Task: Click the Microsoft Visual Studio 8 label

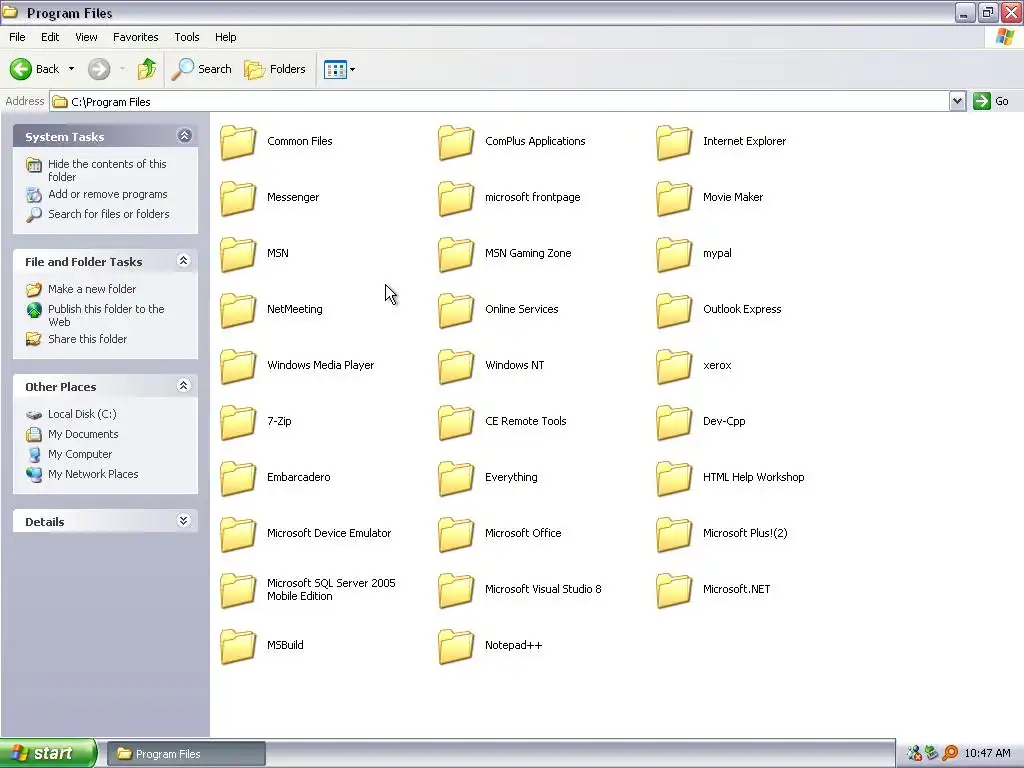Action: point(543,589)
